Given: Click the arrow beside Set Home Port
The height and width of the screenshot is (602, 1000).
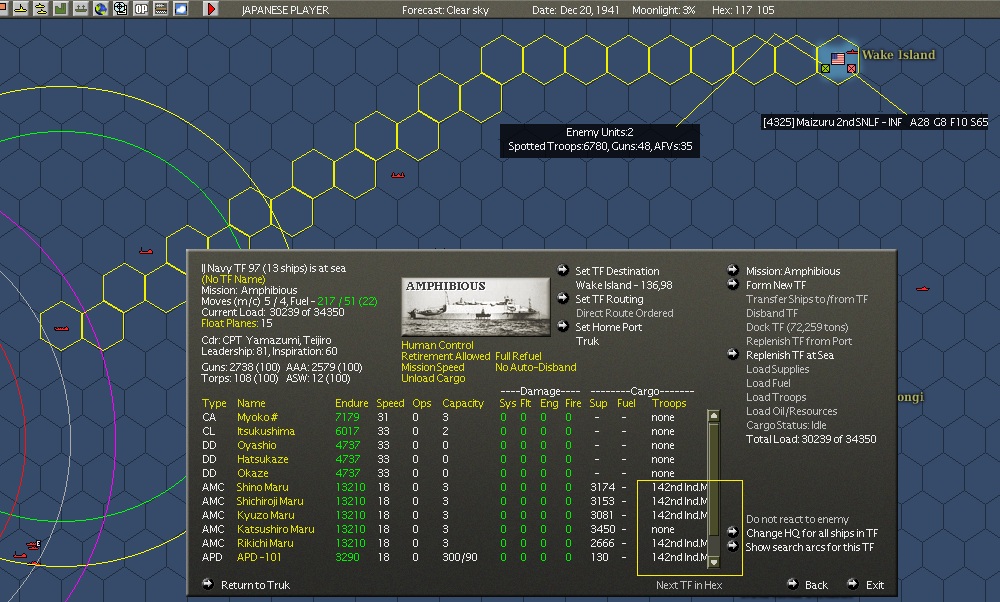Looking at the screenshot, I should [x=562, y=326].
